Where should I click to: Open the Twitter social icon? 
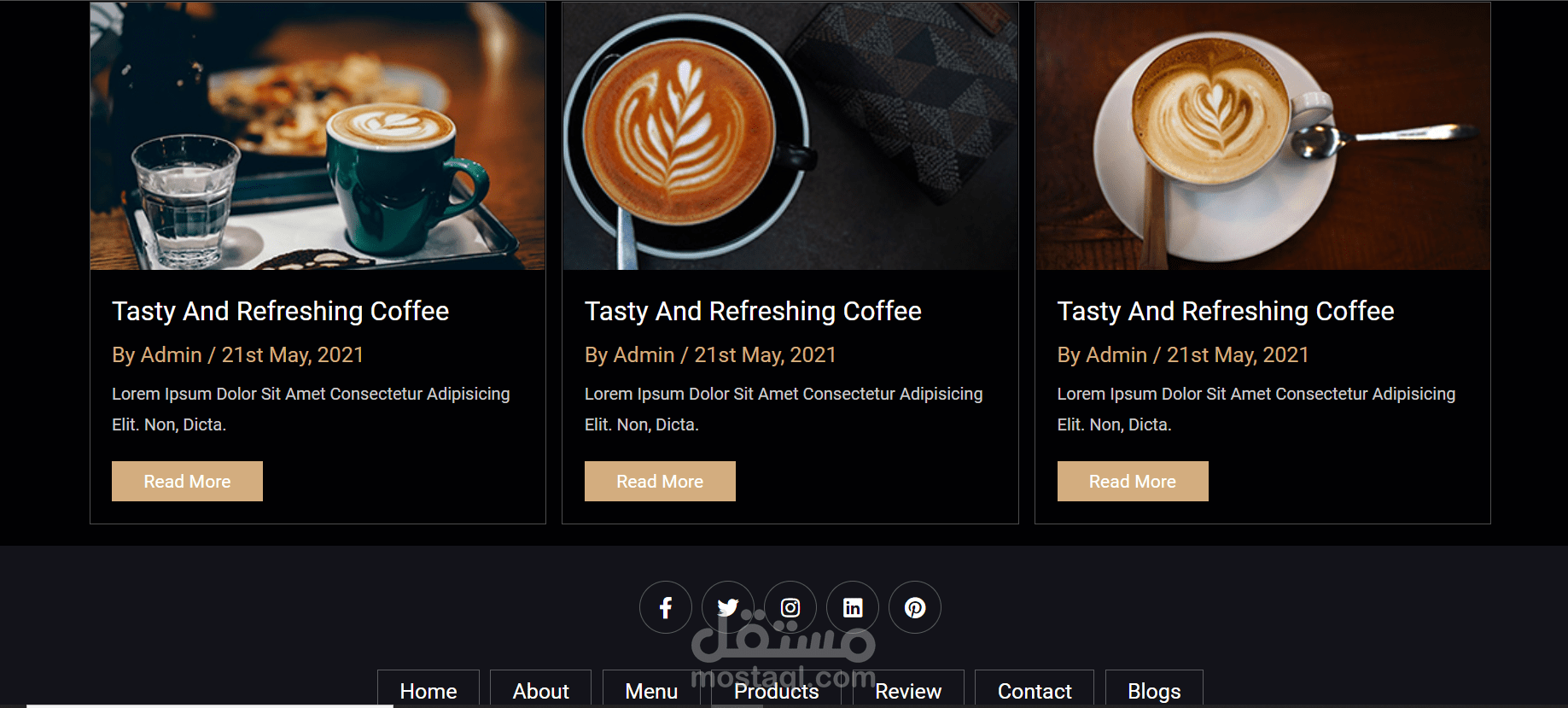pos(727,607)
